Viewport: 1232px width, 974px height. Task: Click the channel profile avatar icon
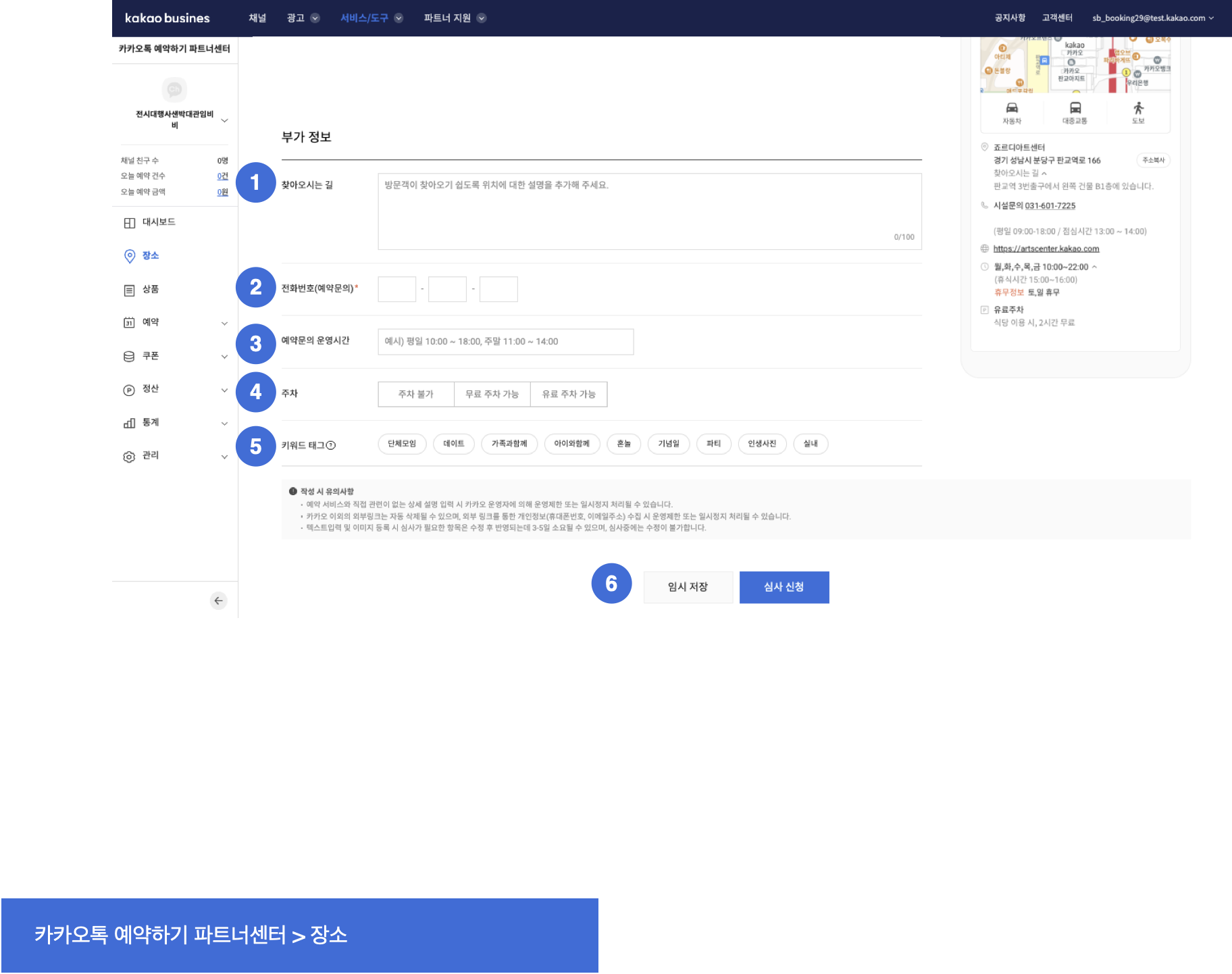pos(174,89)
